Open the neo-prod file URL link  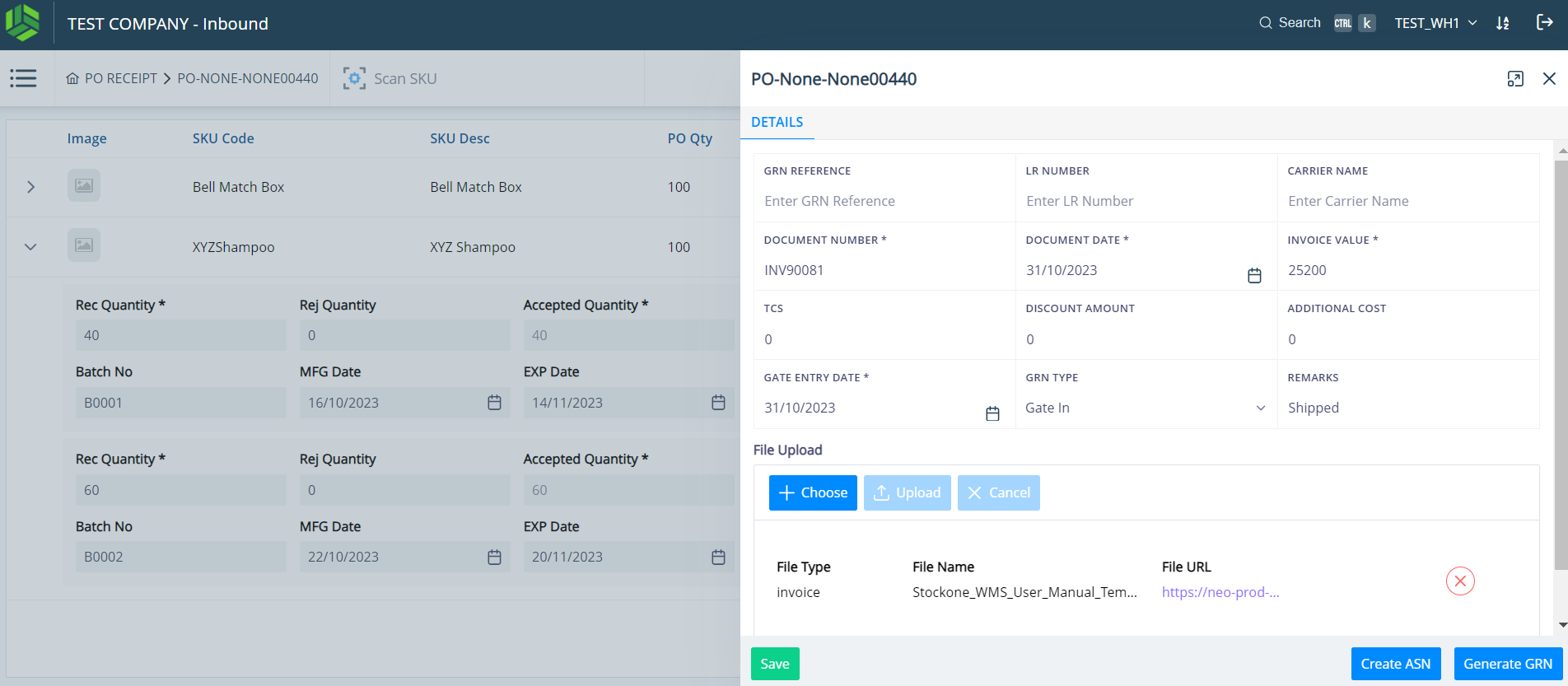click(x=1220, y=592)
